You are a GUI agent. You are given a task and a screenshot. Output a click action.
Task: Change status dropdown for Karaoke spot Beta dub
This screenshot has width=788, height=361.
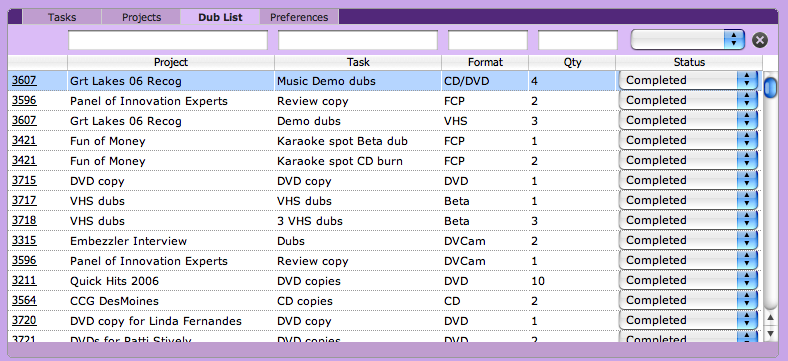(688, 140)
